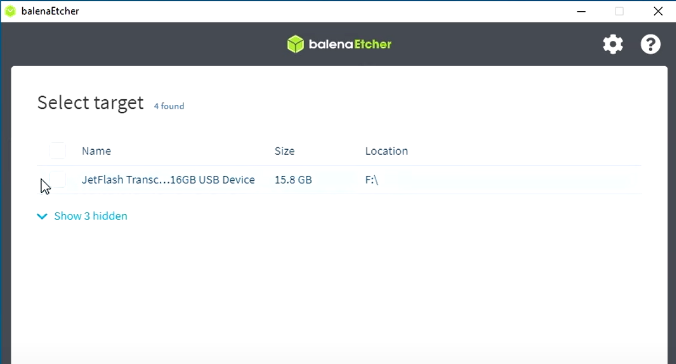This screenshot has height=364, width=676.
Task: Open balenaEtcher settings gear
Action: click(x=613, y=44)
